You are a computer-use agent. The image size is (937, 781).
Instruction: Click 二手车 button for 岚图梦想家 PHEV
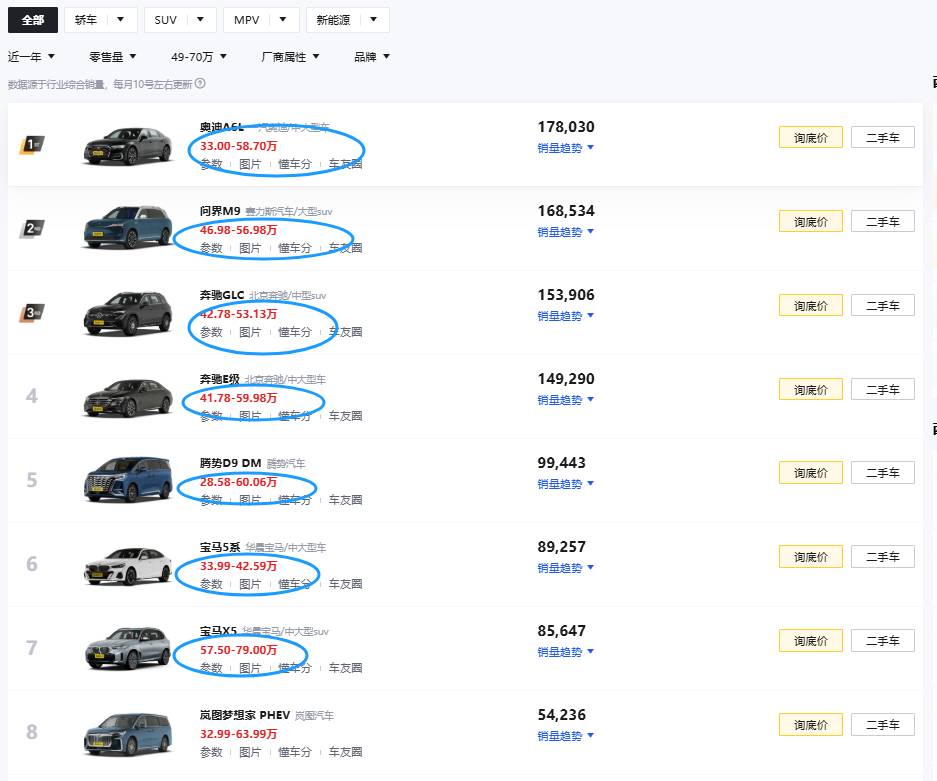[x=883, y=725]
